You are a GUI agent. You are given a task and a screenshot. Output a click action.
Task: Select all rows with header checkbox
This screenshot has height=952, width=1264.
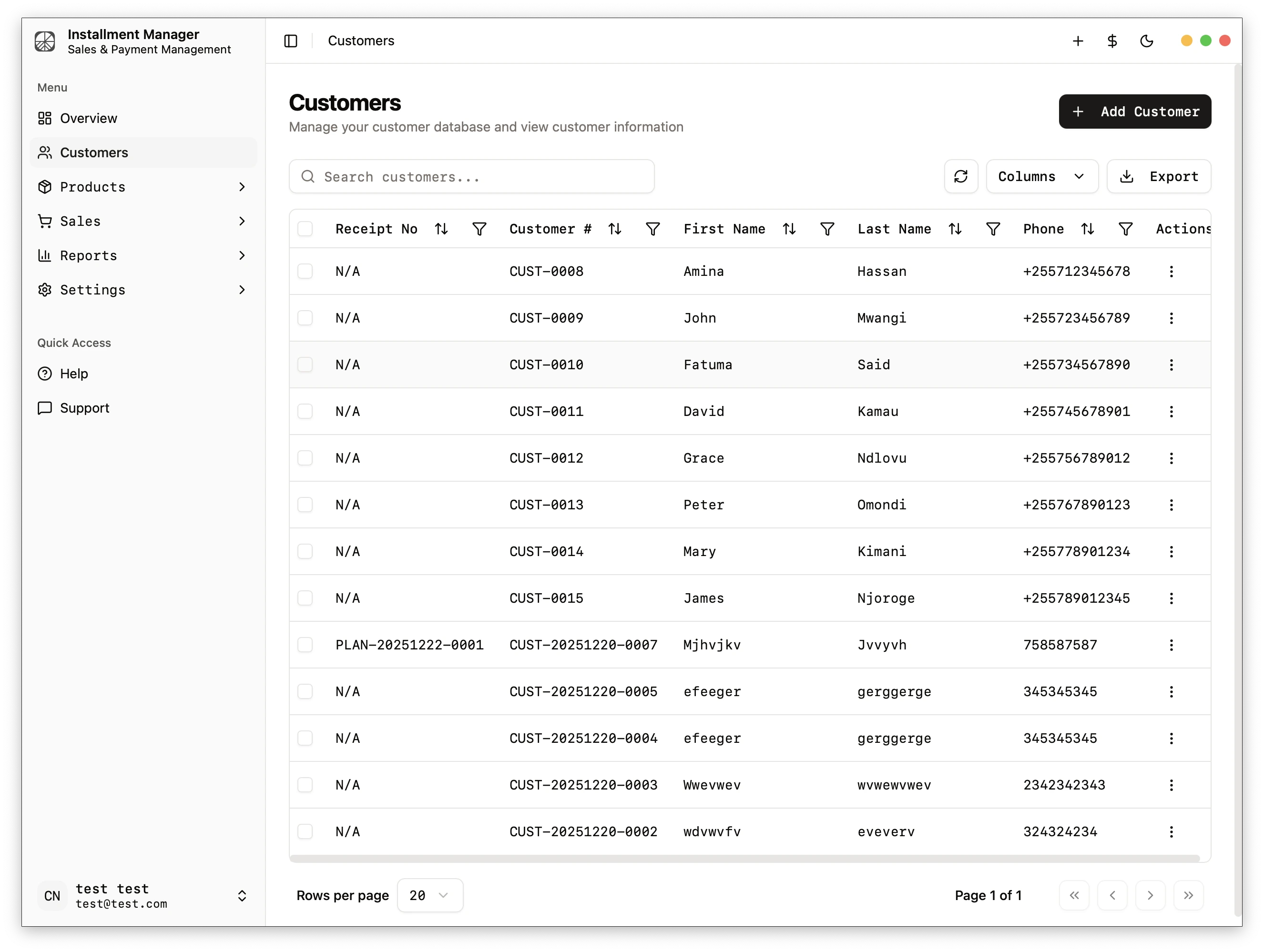click(305, 229)
